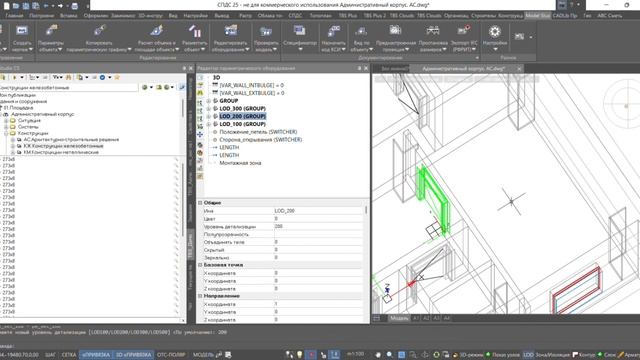Select КМ Конструкции металлические tree item

coord(61,152)
